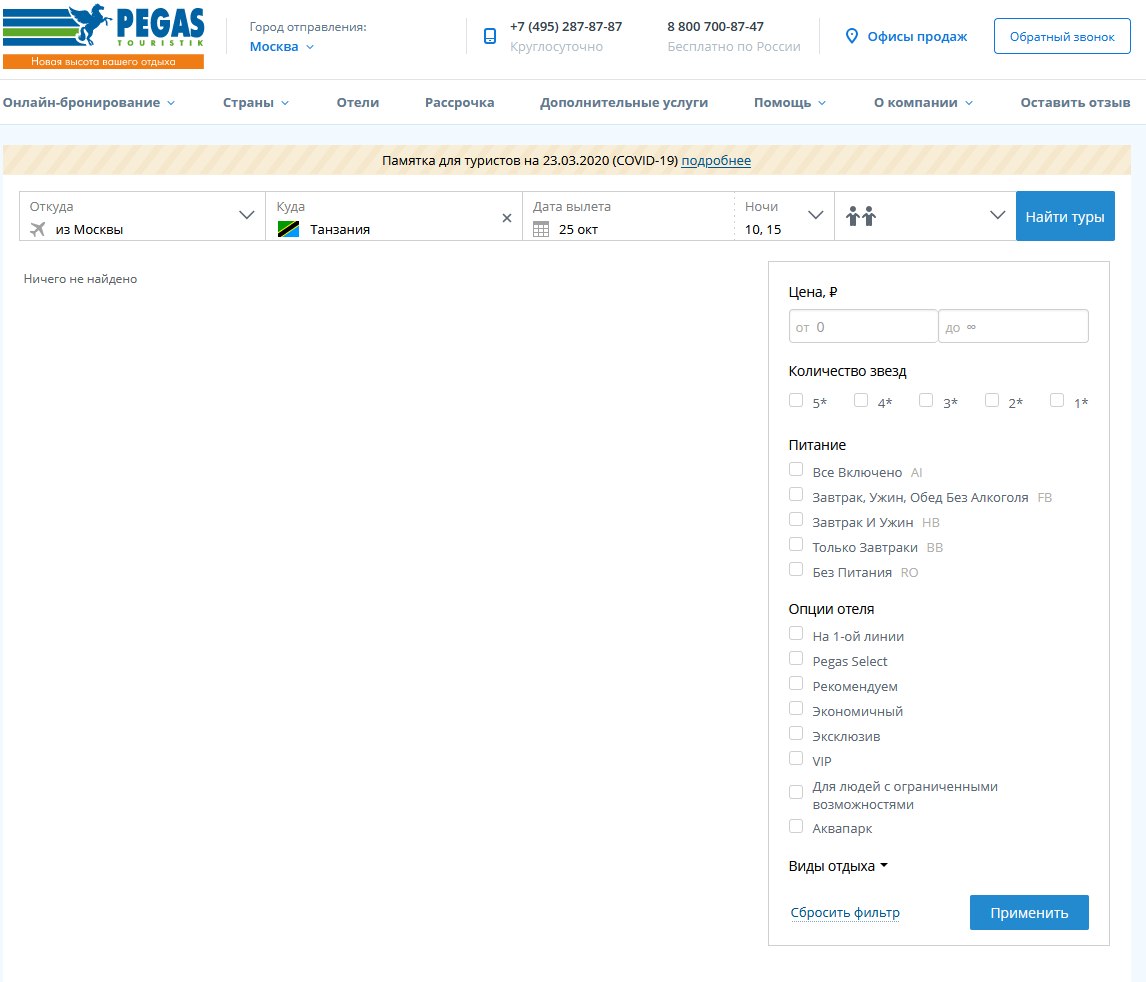
Task: Check the 3* stars checkbox
Action: click(x=926, y=400)
